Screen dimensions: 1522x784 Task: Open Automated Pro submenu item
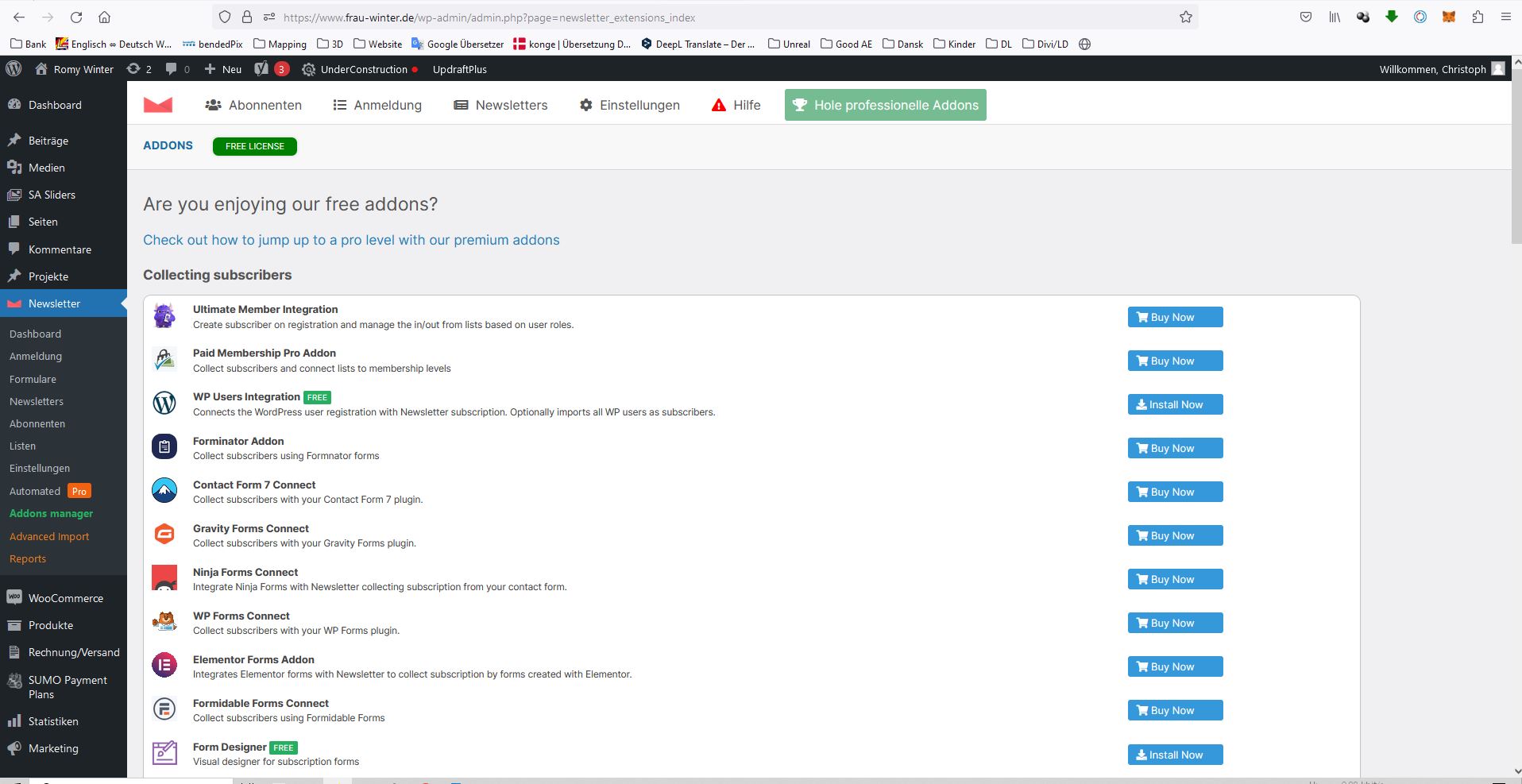(x=50, y=491)
